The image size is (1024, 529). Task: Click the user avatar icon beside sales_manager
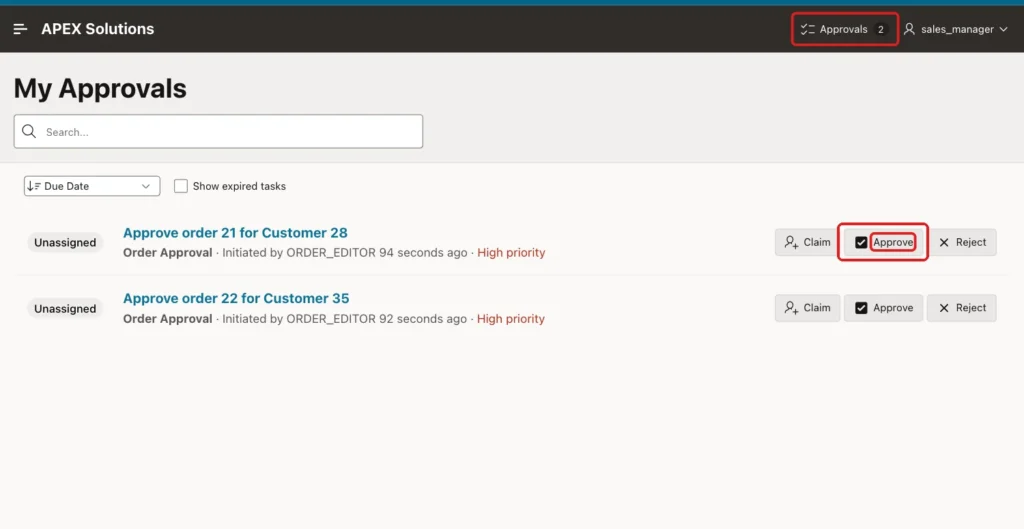(x=909, y=29)
